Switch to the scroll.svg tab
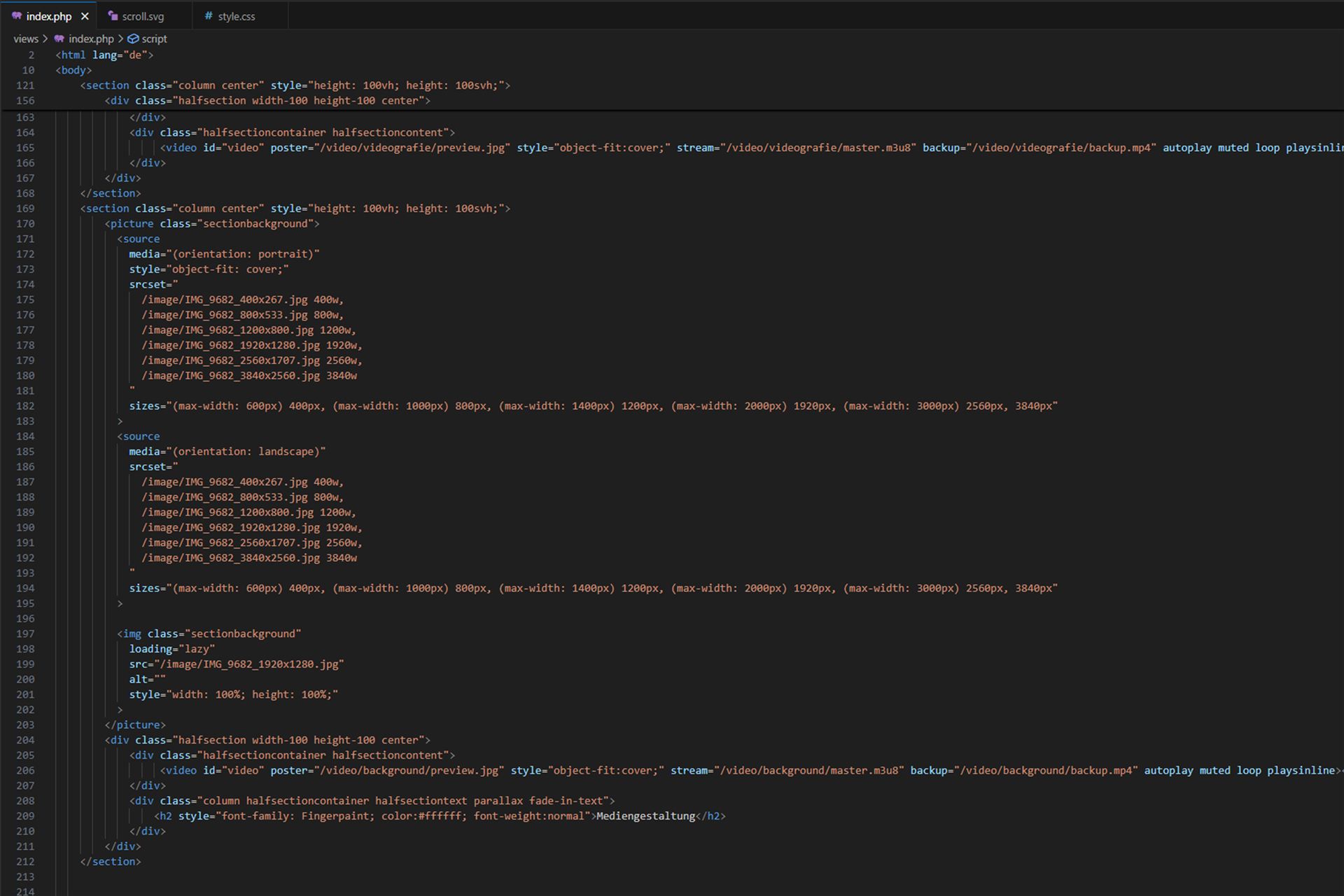The height and width of the screenshot is (896, 1344). [142, 16]
